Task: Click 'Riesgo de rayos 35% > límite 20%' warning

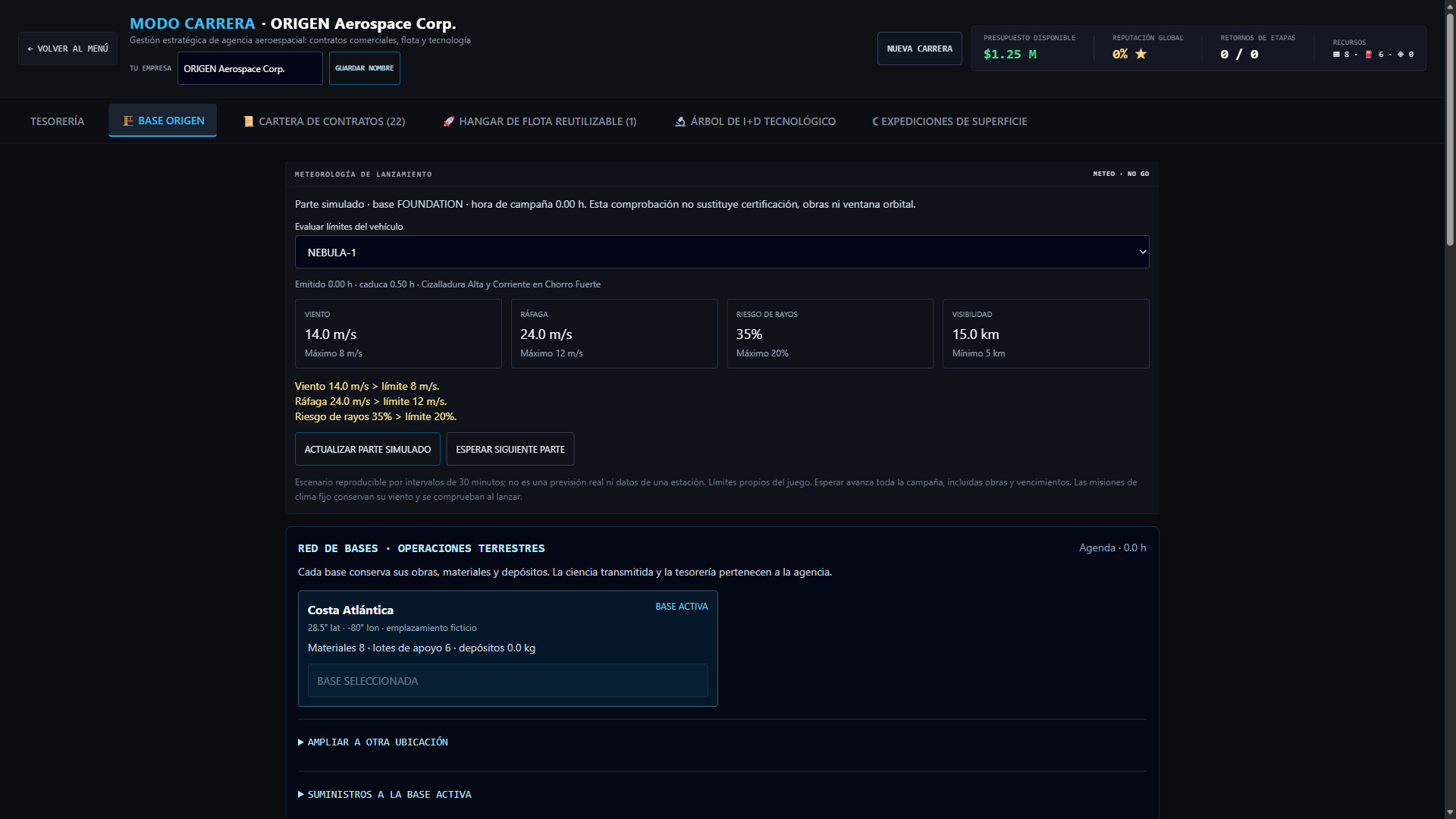Action: click(x=375, y=416)
